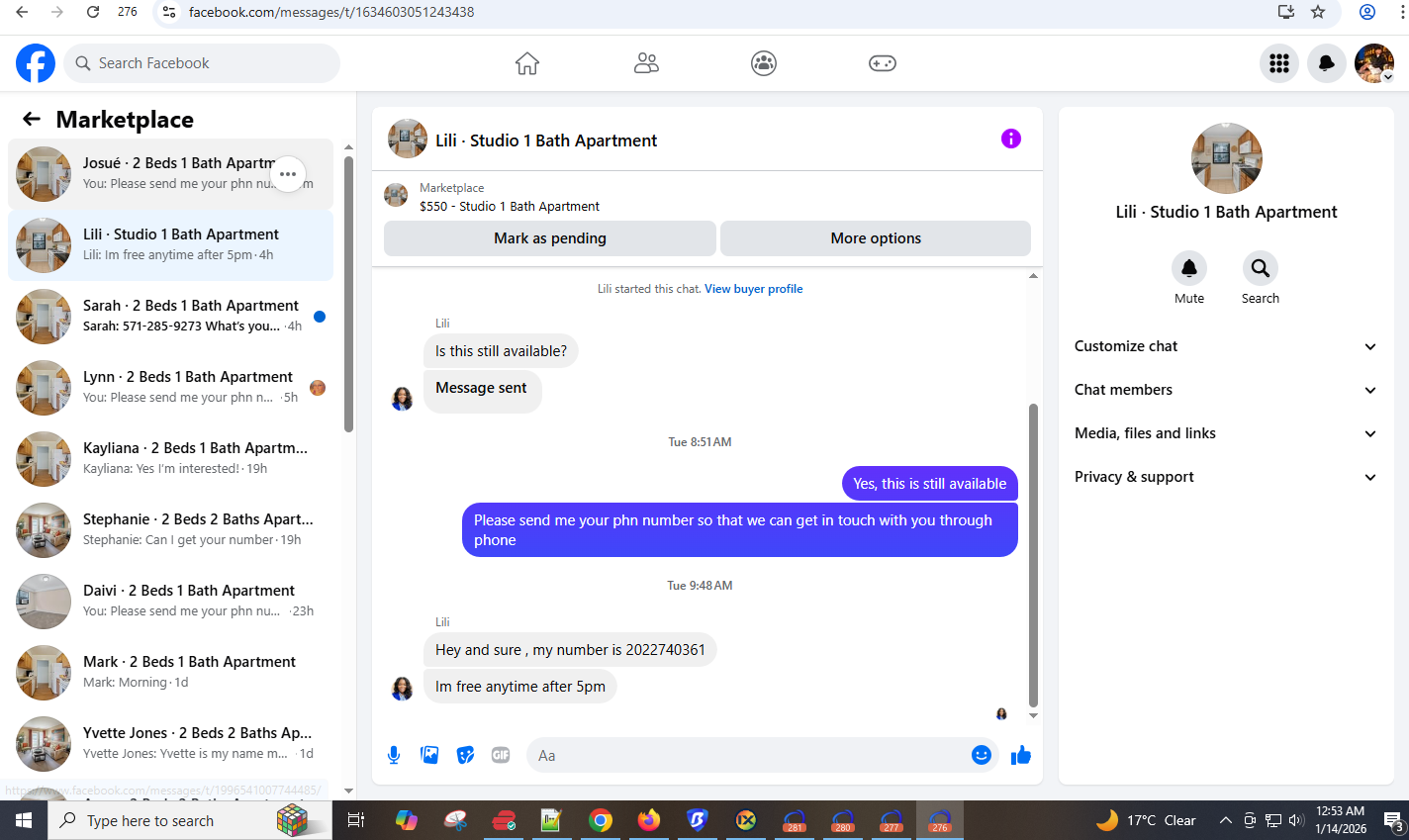
Task: Click the message thread scrollbar
Action: tap(1033, 554)
